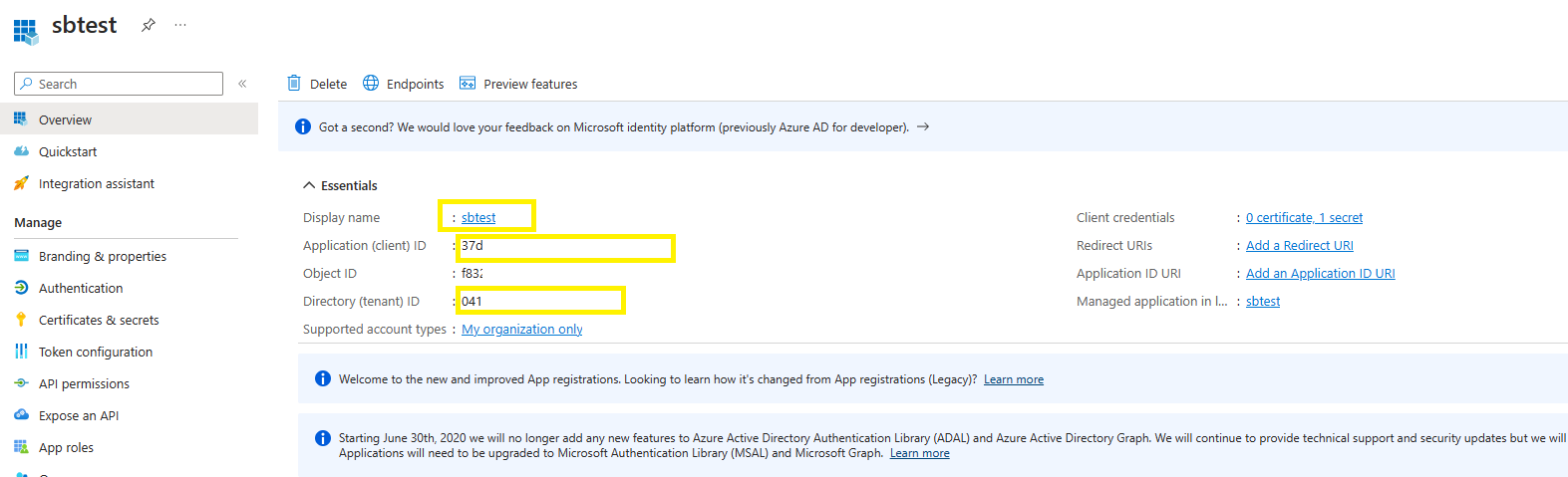Click inside the Search box

119,84
